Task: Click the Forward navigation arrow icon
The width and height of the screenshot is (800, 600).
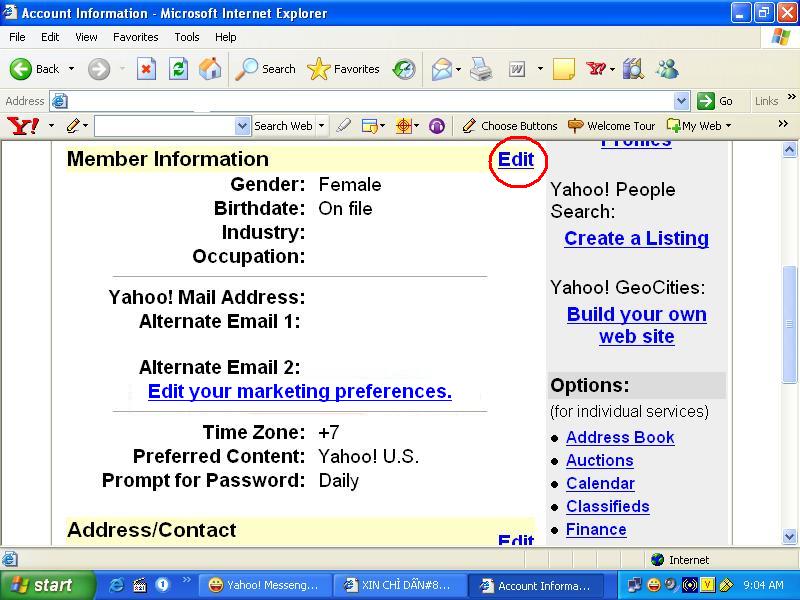Action: click(x=98, y=69)
